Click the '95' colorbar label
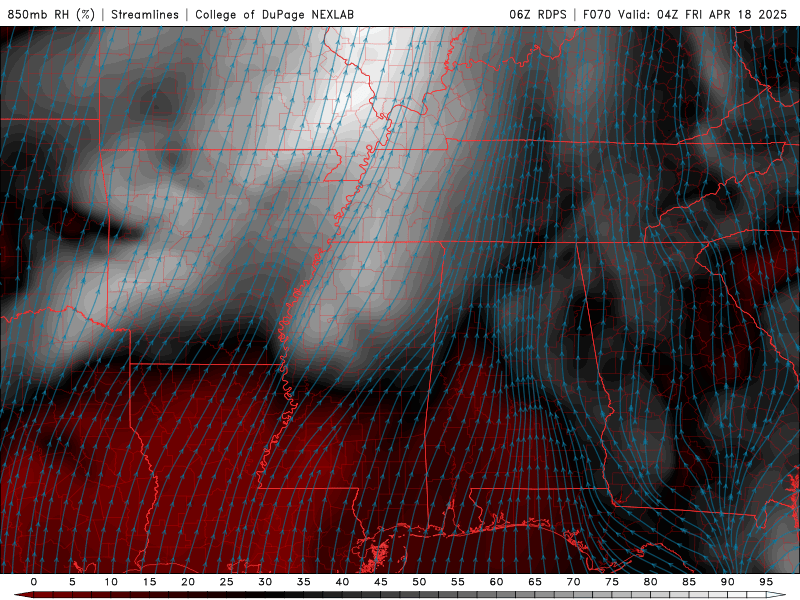This screenshot has width=800, height=600. point(766,582)
